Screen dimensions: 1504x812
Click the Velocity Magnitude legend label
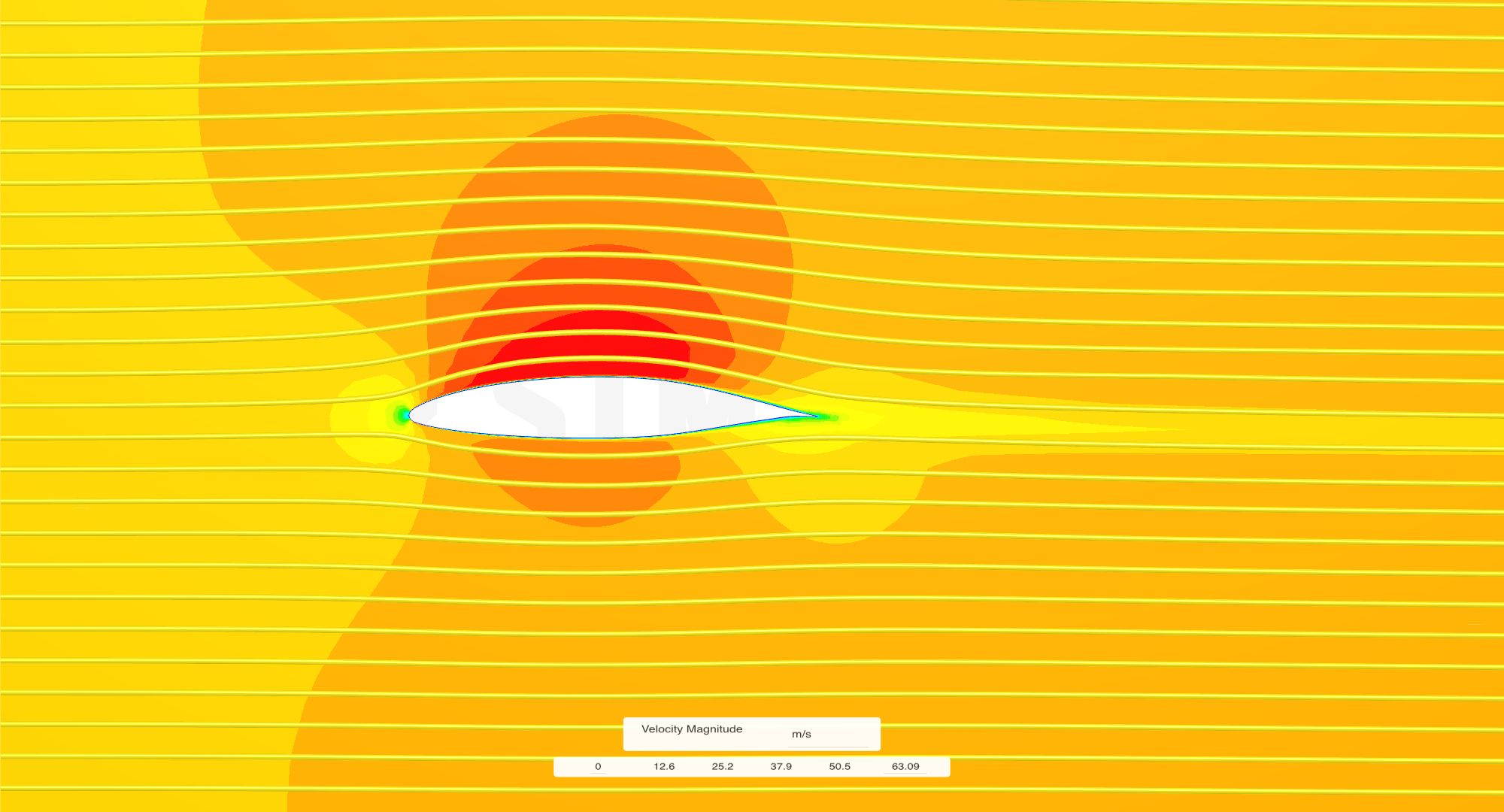[692, 729]
